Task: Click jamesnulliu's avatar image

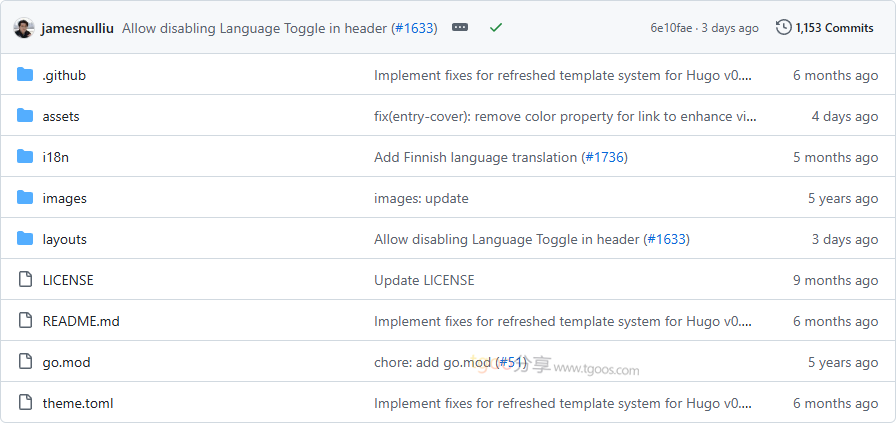Action: click(x=25, y=28)
